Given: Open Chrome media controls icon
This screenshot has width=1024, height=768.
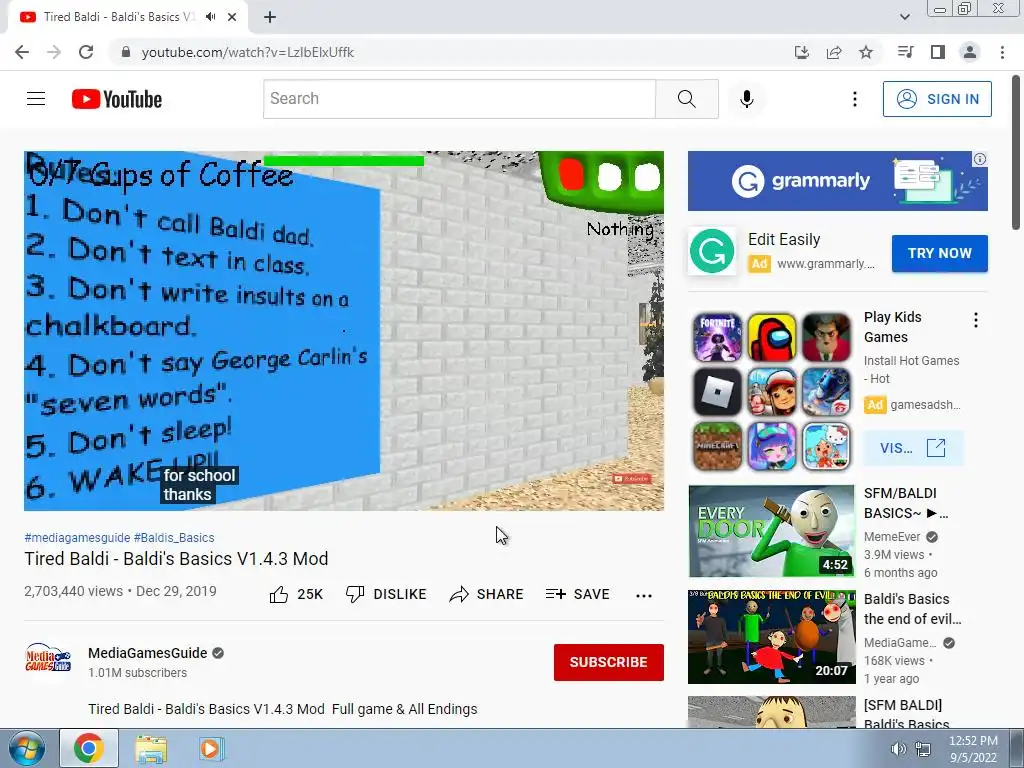Looking at the screenshot, I should click(x=905, y=52).
